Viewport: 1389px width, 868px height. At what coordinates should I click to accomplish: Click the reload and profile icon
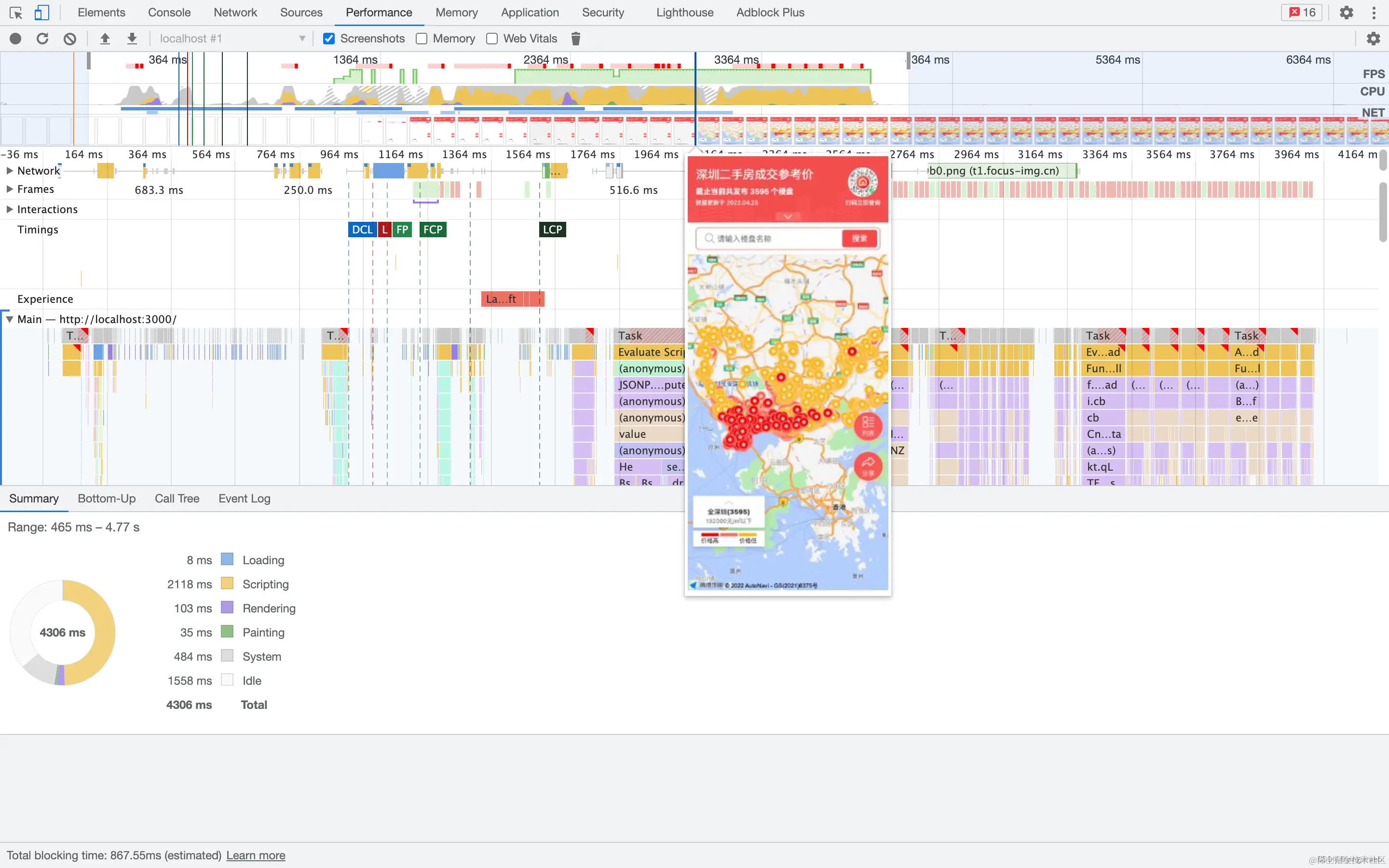[42, 39]
